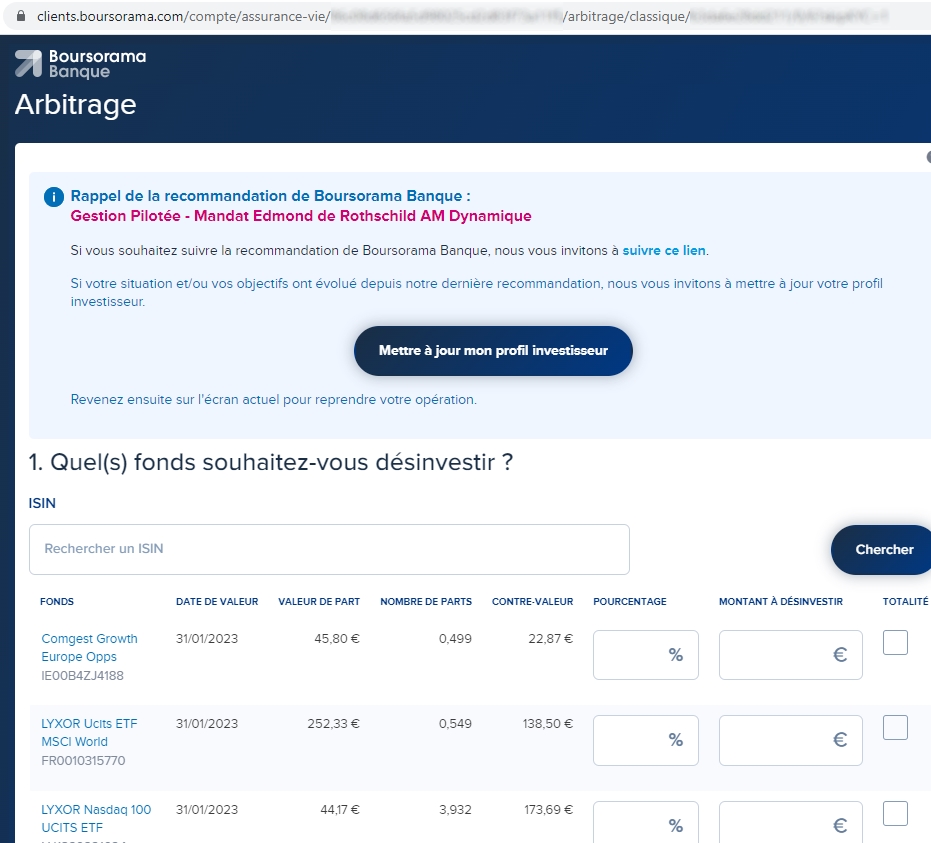Click amount field for LYXOR MSCI World
The image size is (931, 843).
click(x=790, y=740)
